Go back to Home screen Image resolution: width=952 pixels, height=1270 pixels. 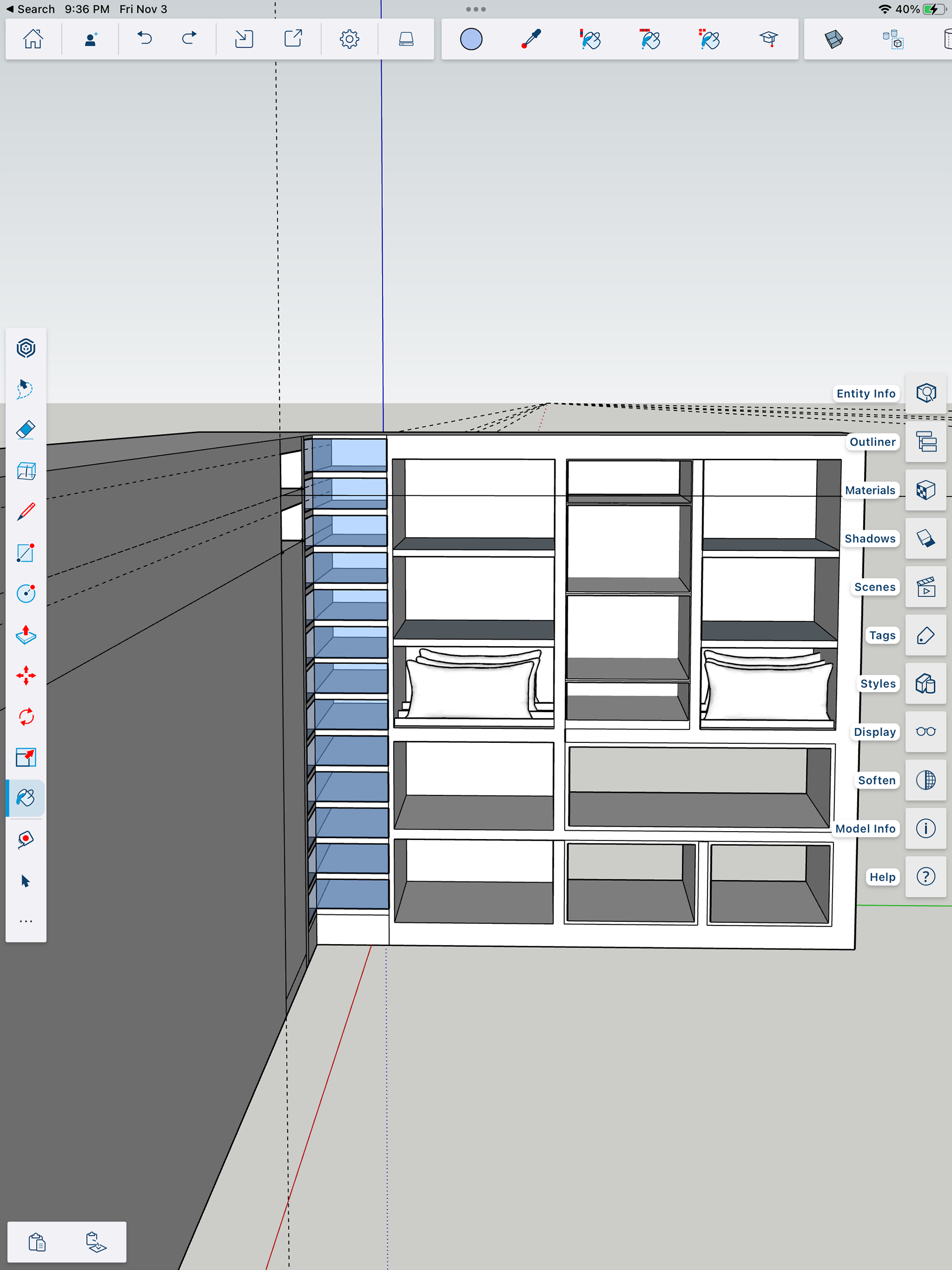click(x=33, y=39)
